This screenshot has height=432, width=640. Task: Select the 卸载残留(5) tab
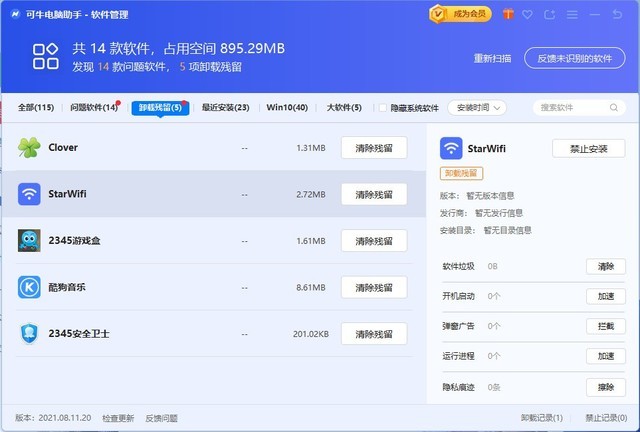[x=160, y=108]
